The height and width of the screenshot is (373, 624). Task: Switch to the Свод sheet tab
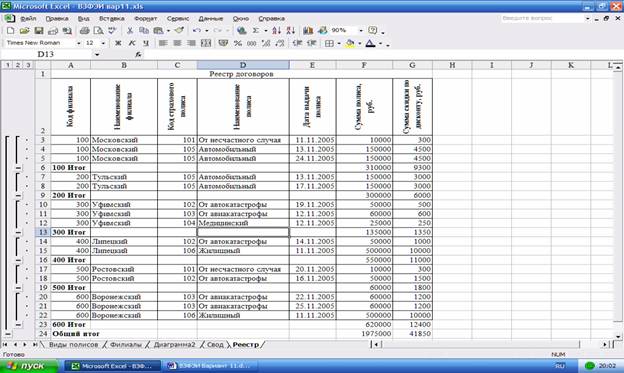[x=215, y=345]
